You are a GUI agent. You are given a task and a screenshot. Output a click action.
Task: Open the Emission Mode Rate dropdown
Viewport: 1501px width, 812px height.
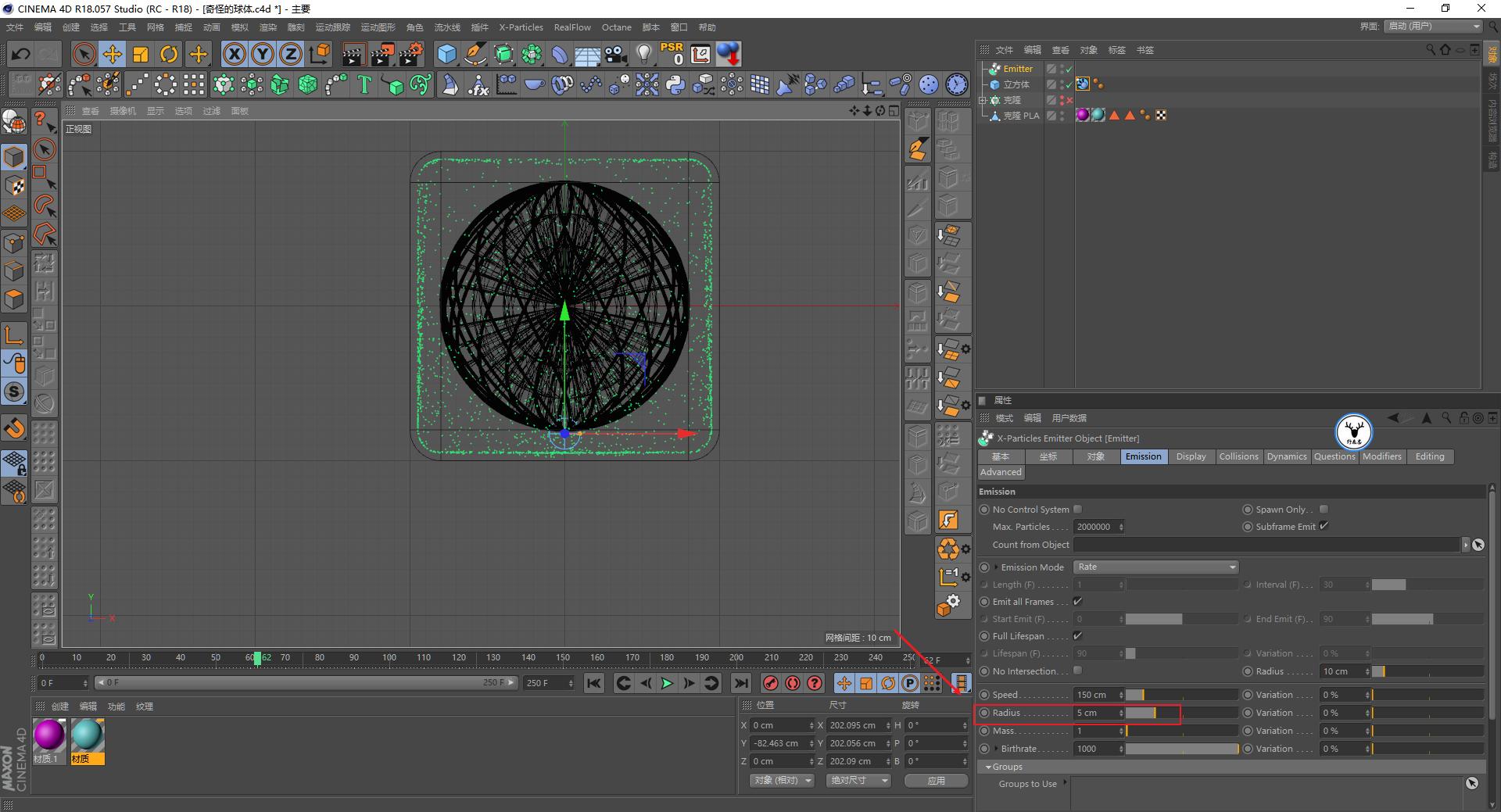(x=1155, y=567)
